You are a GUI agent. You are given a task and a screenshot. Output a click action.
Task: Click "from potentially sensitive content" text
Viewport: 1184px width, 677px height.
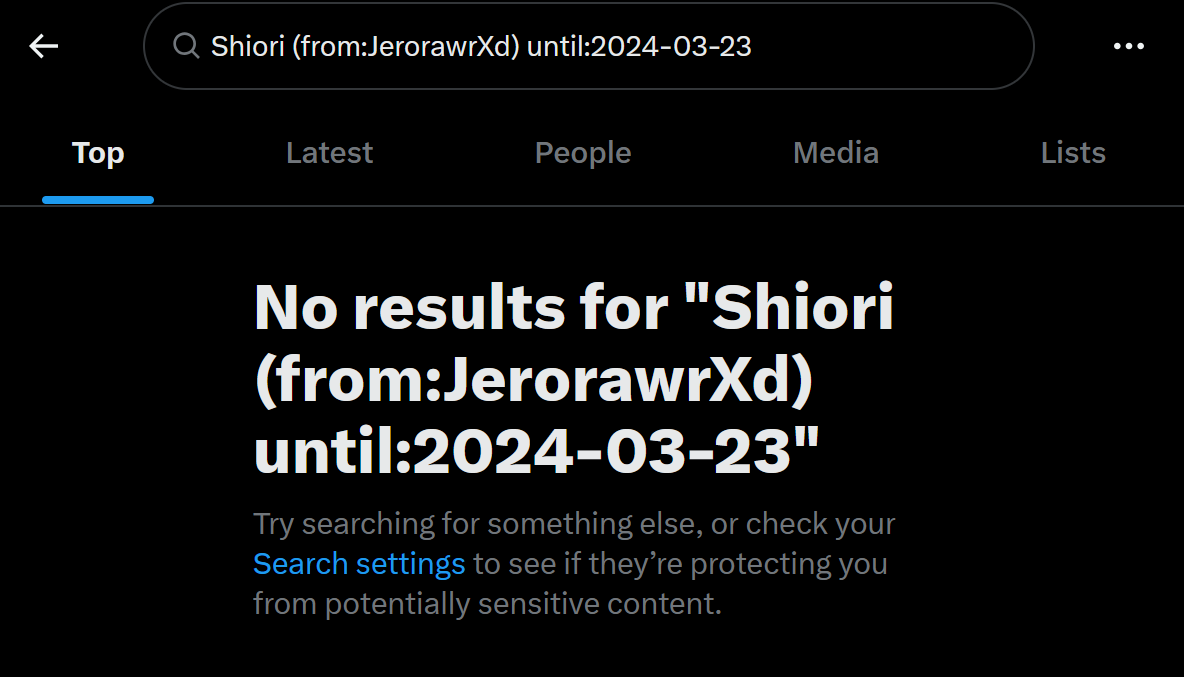click(x=487, y=604)
